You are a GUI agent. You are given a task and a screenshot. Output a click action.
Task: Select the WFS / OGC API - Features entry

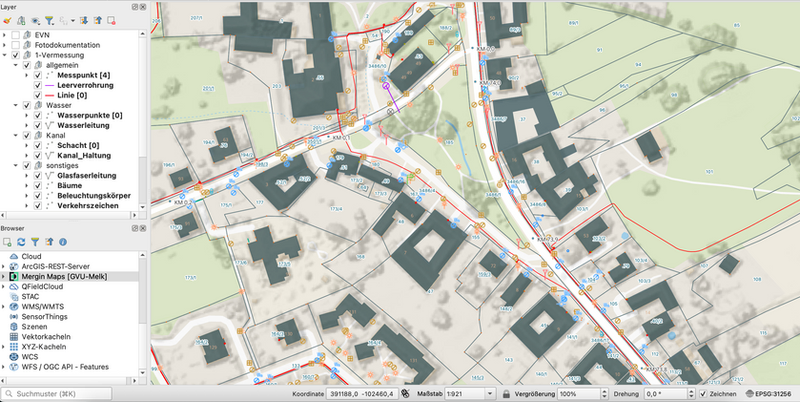click(x=65, y=367)
